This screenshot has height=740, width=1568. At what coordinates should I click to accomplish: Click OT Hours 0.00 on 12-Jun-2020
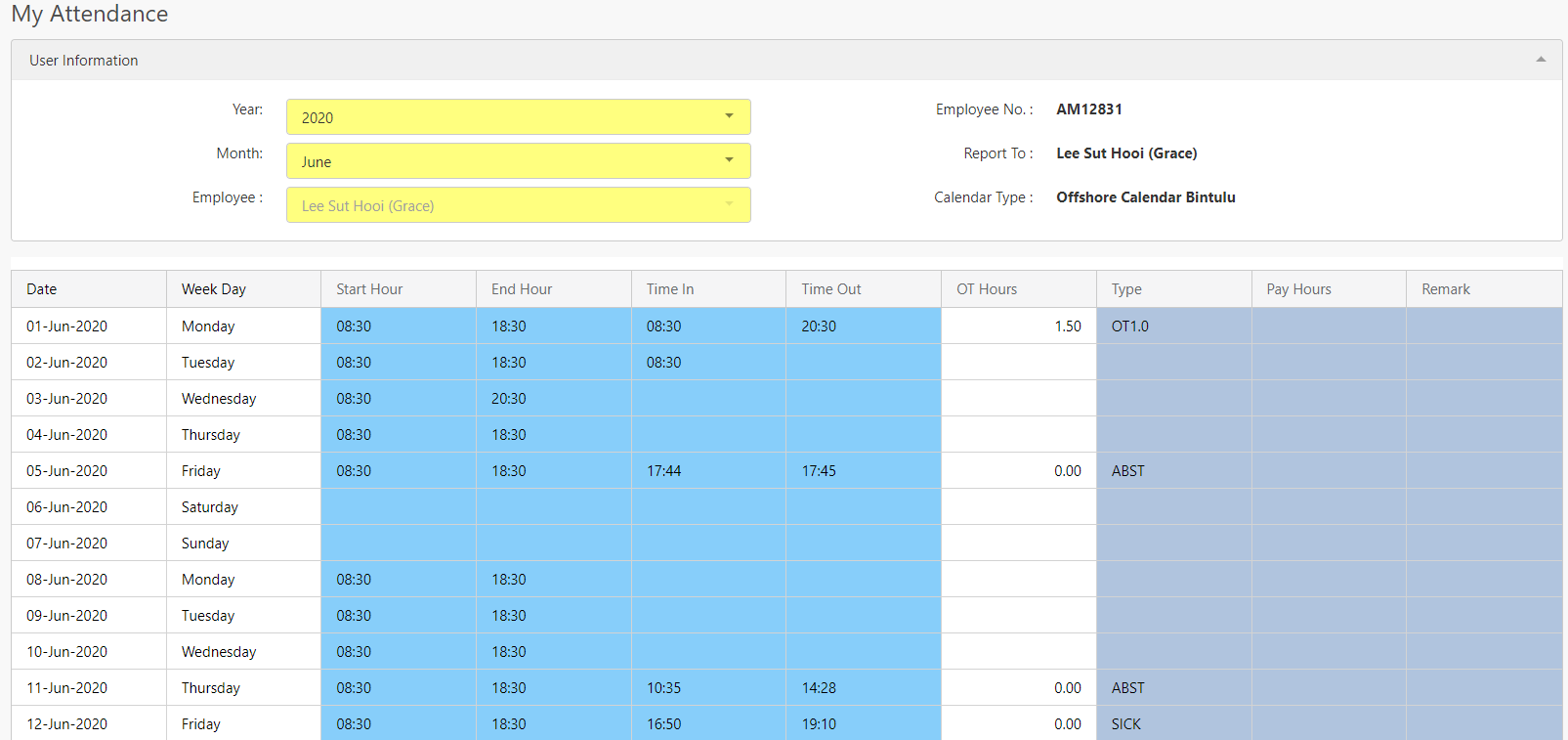(1019, 724)
